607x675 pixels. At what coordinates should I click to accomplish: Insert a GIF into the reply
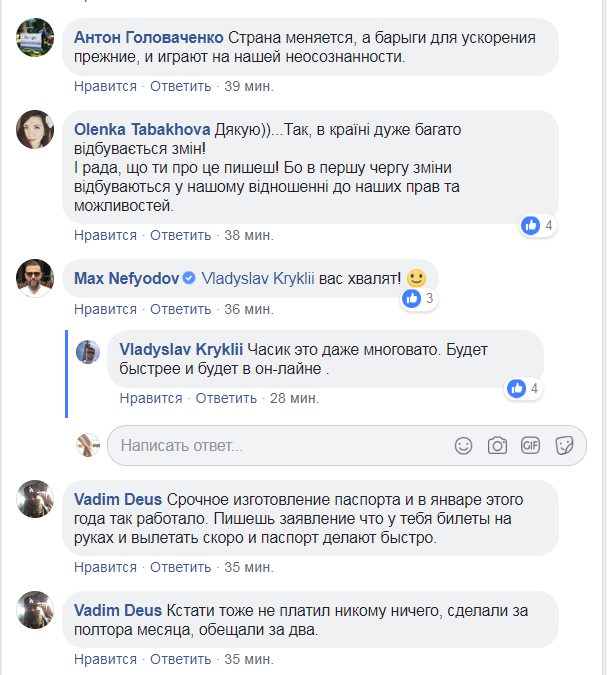click(531, 445)
